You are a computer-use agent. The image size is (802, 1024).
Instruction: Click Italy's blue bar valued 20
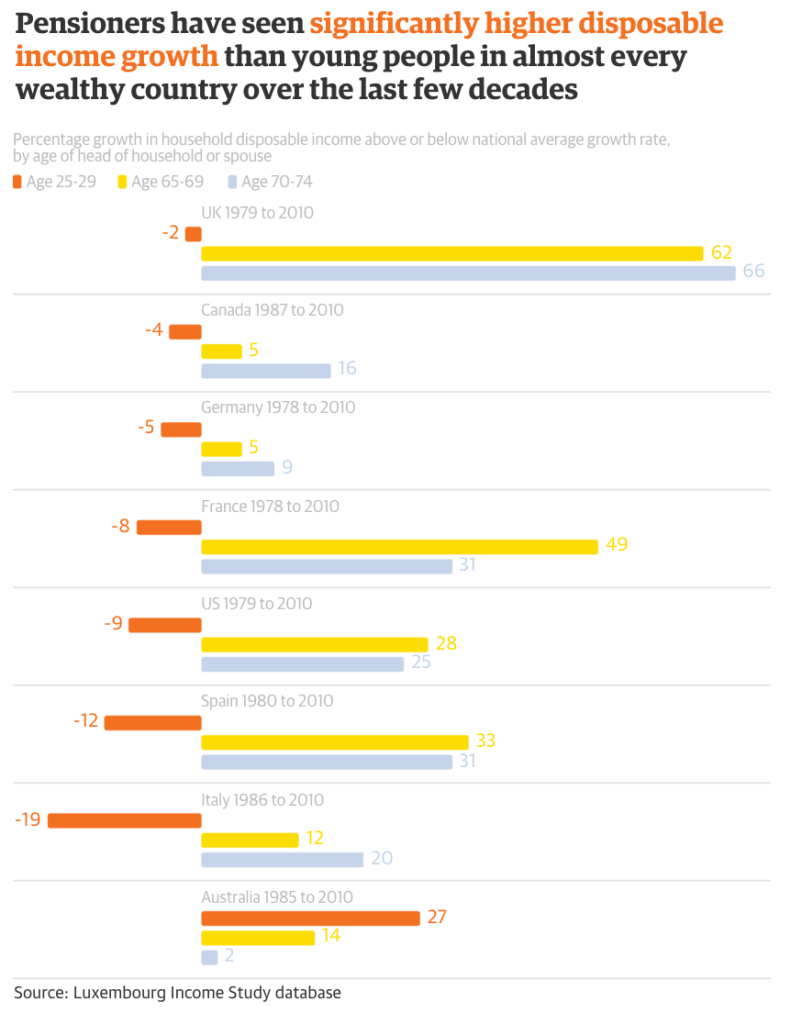(282, 859)
